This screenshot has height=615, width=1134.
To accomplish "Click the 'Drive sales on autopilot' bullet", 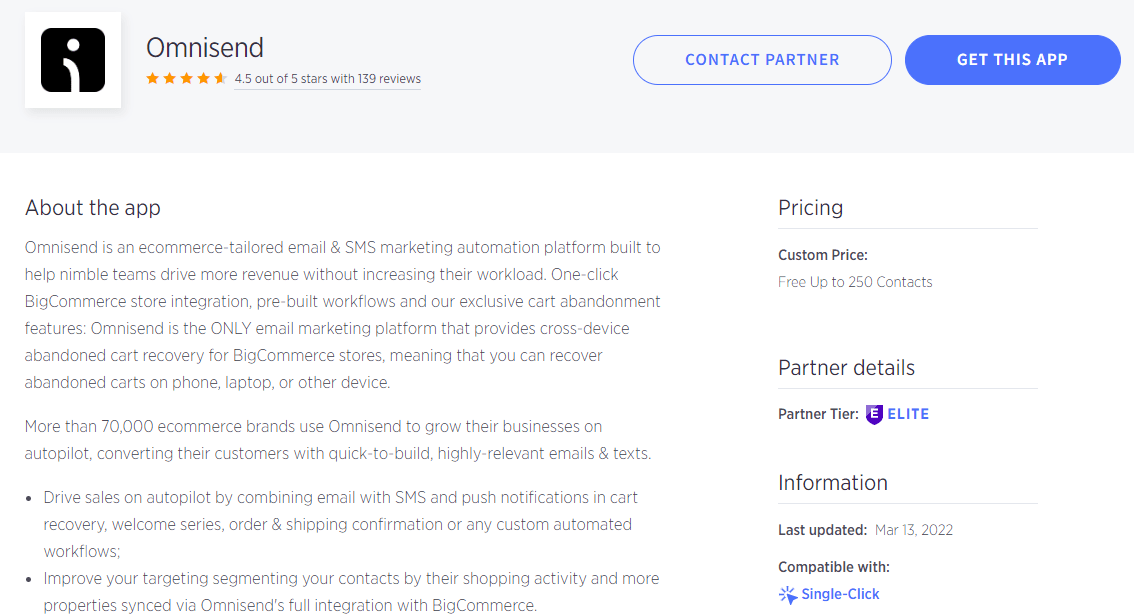I will click(341, 525).
